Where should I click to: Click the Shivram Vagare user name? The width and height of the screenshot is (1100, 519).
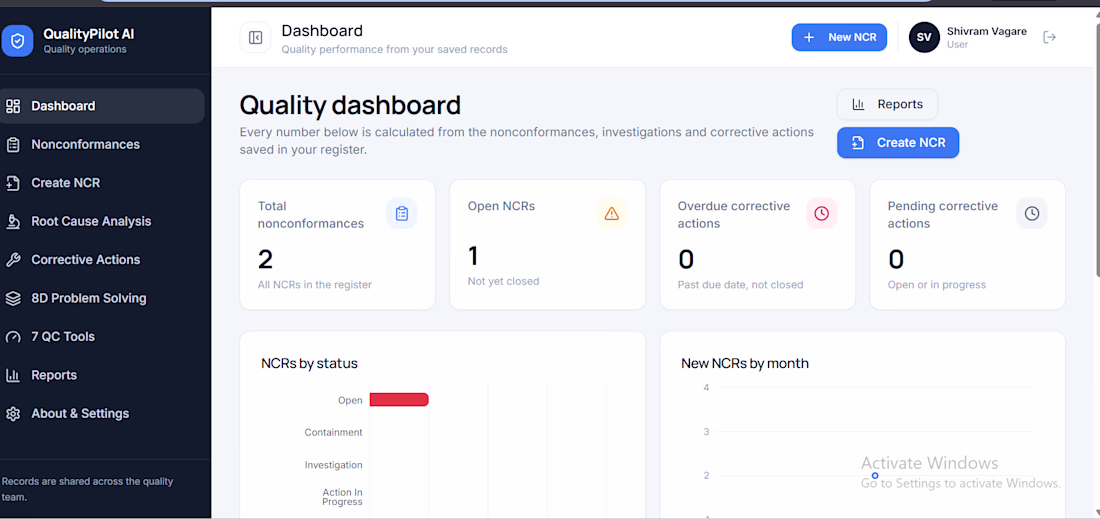986,32
